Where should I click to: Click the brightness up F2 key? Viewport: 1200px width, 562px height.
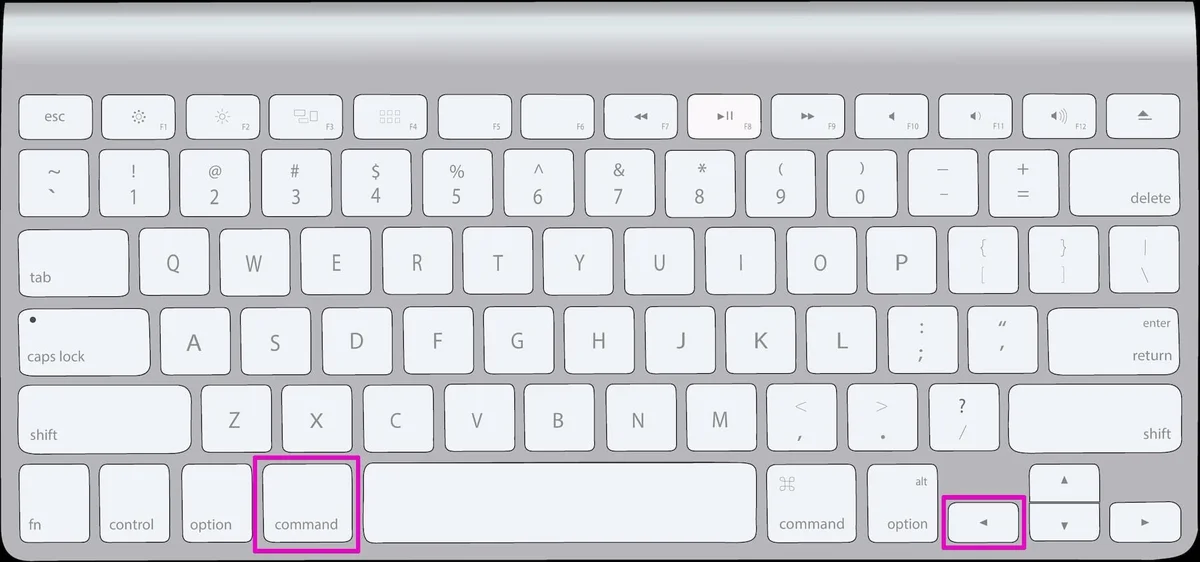(222, 117)
